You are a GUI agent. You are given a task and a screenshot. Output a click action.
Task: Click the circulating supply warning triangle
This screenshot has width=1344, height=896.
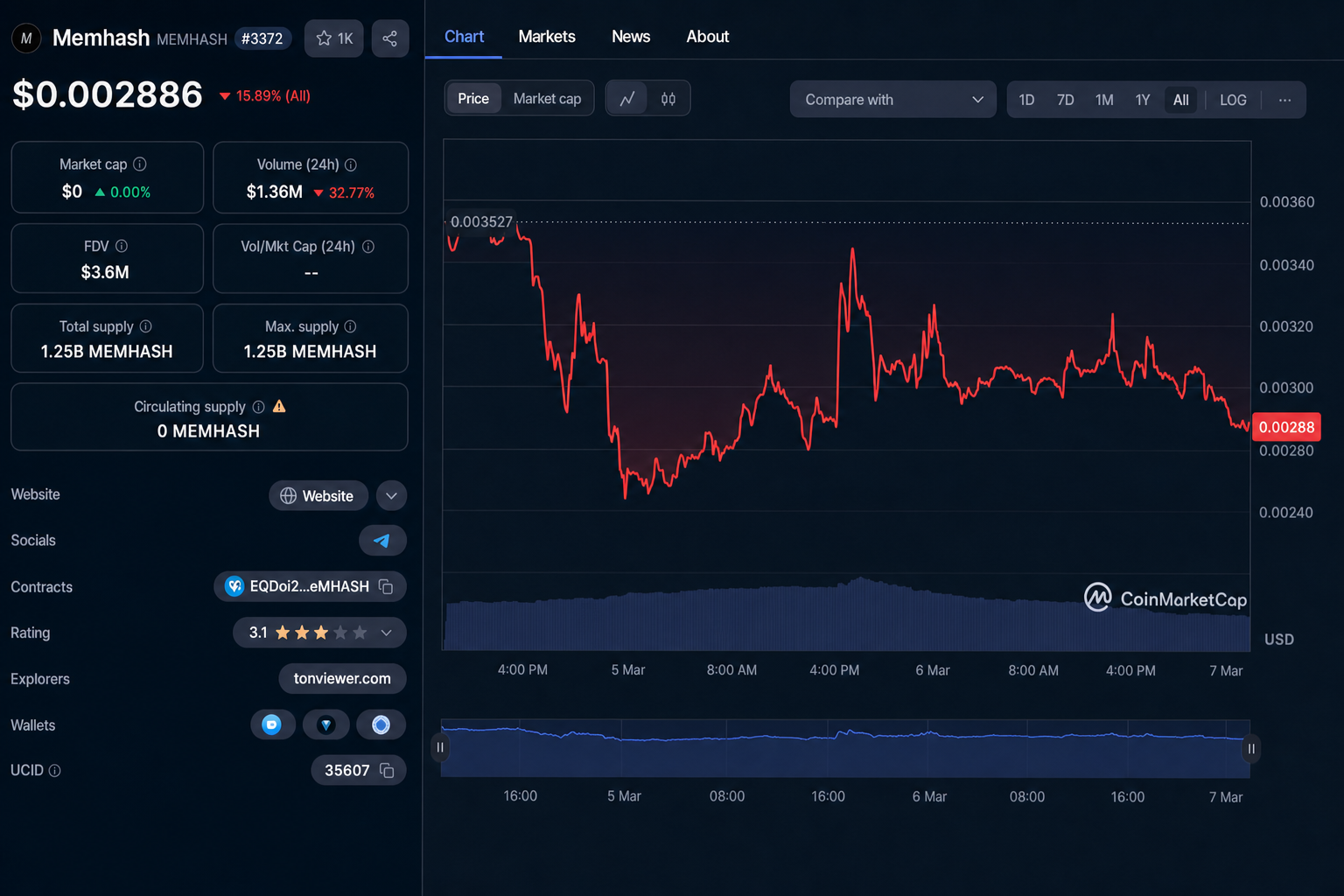(x=279, y=406)
